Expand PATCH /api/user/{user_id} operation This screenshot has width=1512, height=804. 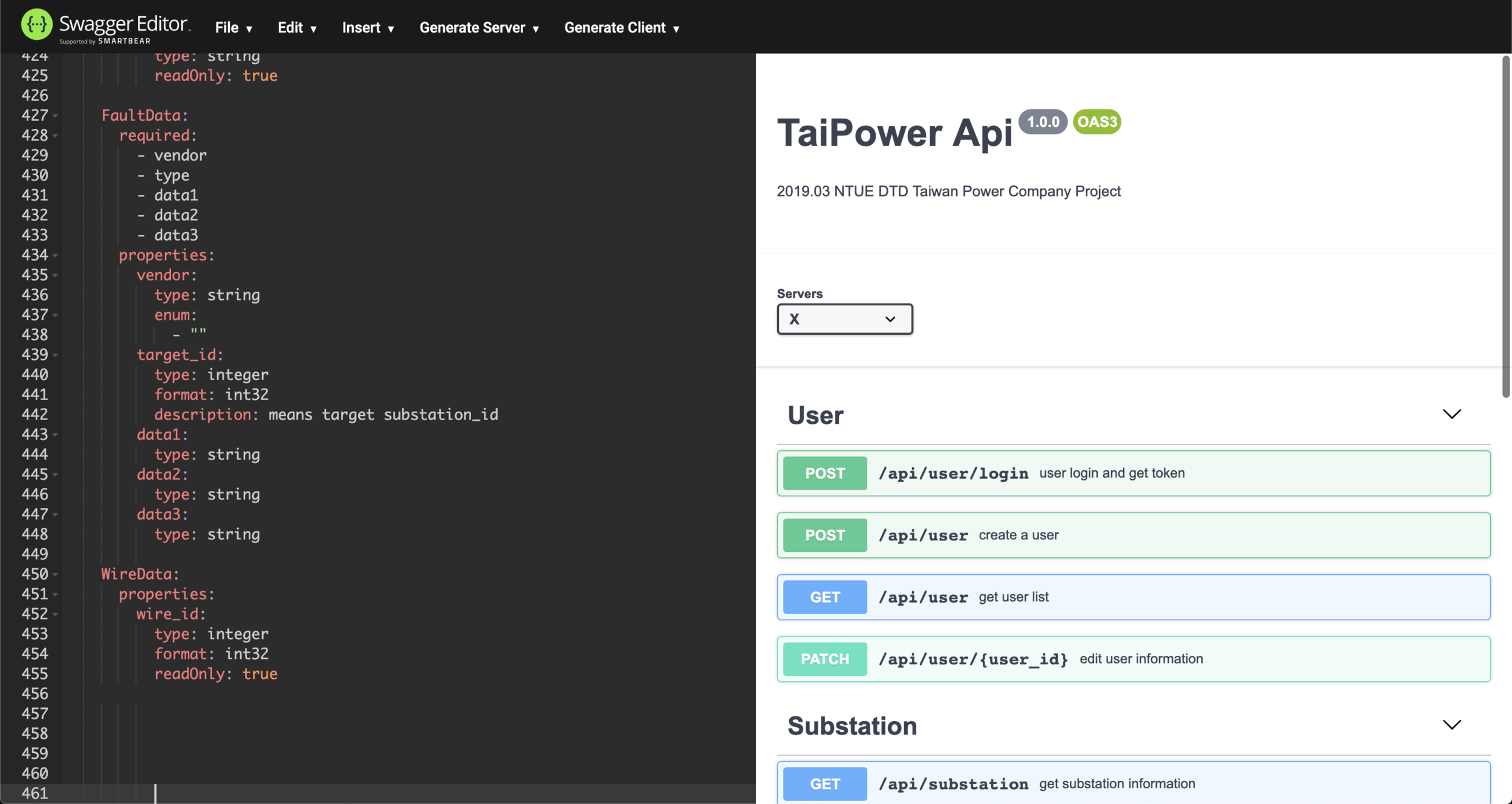click(x=1133, y=659)
